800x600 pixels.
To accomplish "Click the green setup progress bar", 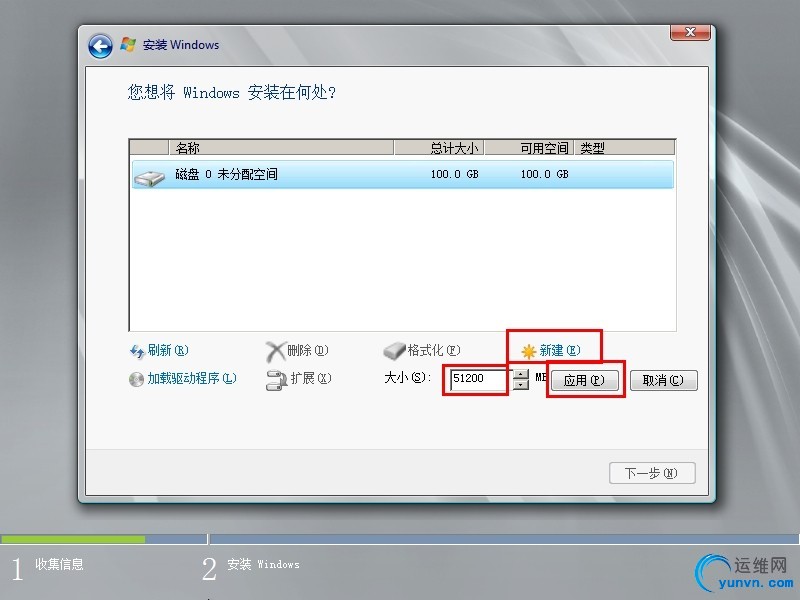I will click(x=73, y=539).
